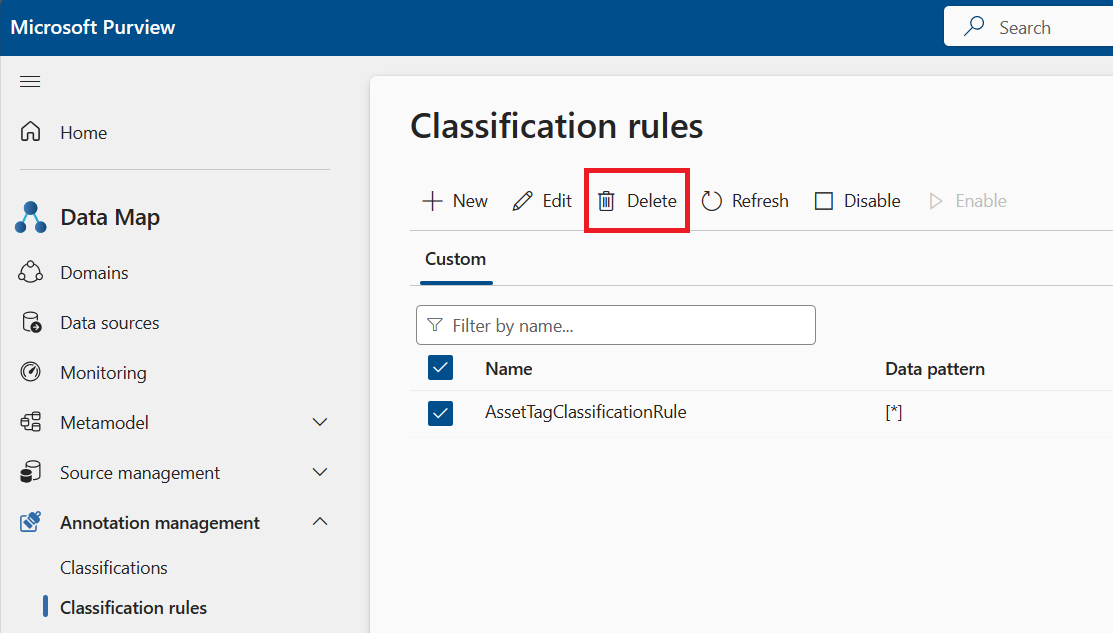Expand the Metamodel section
Image resolution: width=1113 pixels, height=633 pixels.
[319, 422]
